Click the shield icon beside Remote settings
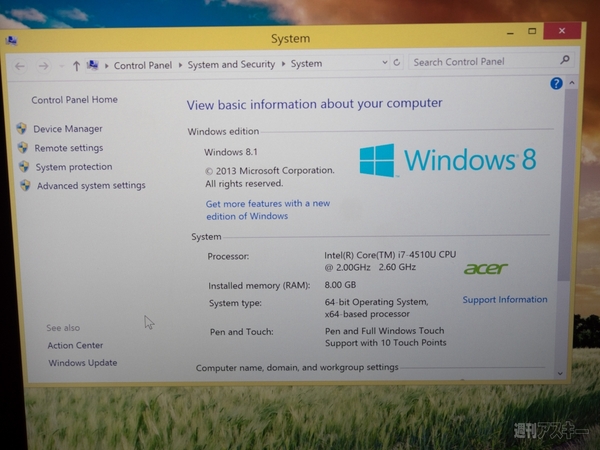This screenshot has height=450, width=600. coord(23,147)
